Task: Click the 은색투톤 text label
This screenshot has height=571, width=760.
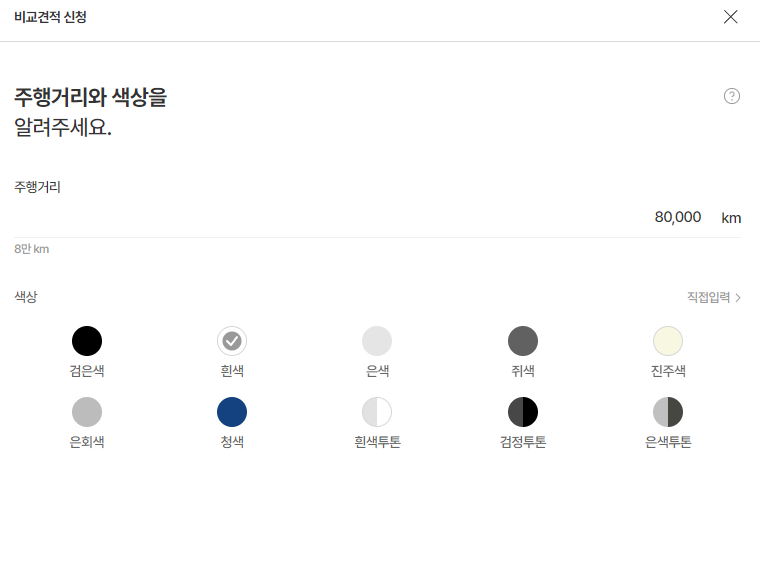Action: [668, 442]
